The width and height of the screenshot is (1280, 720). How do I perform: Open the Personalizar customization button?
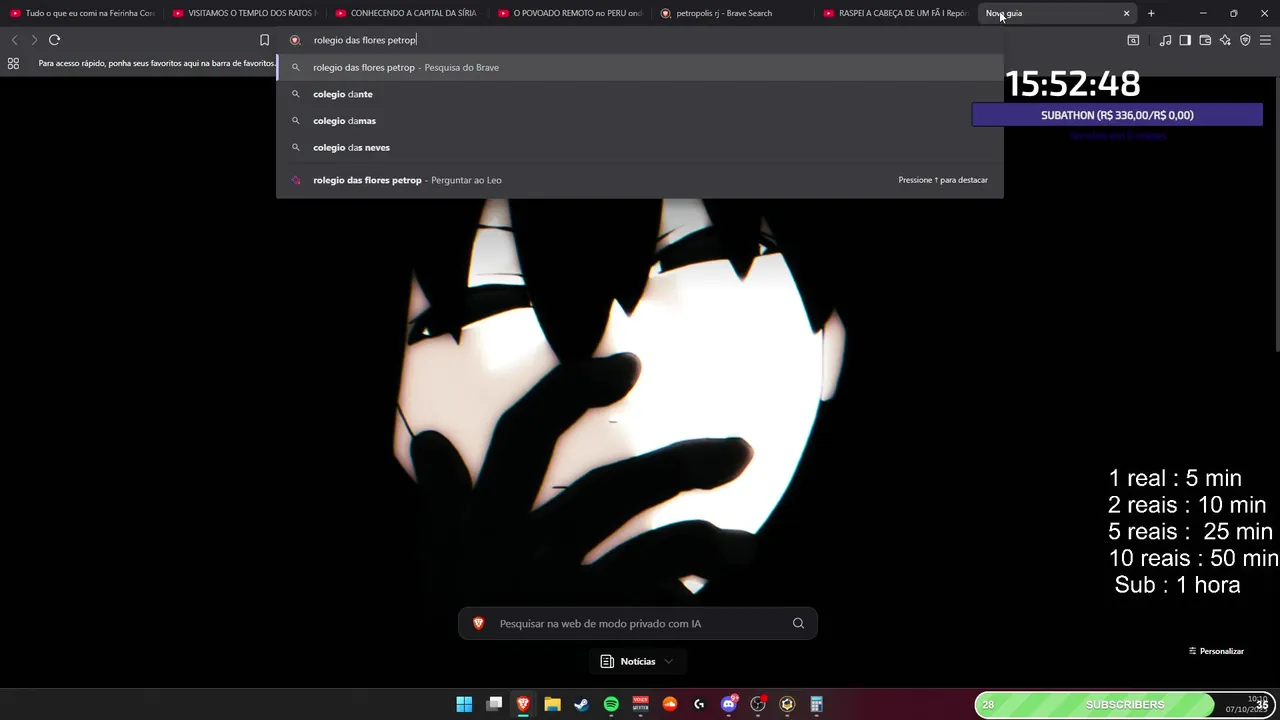(1216, 651)
